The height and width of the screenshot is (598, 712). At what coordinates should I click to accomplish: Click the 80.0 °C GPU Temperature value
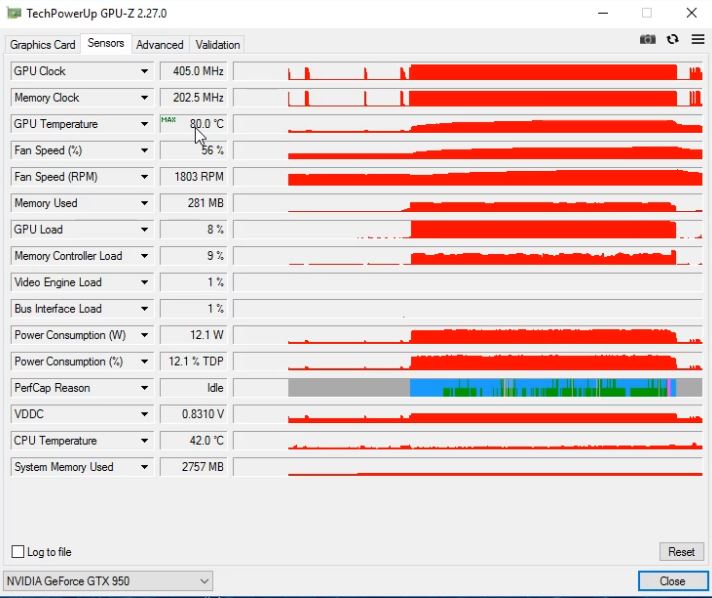tap(193, 124)
